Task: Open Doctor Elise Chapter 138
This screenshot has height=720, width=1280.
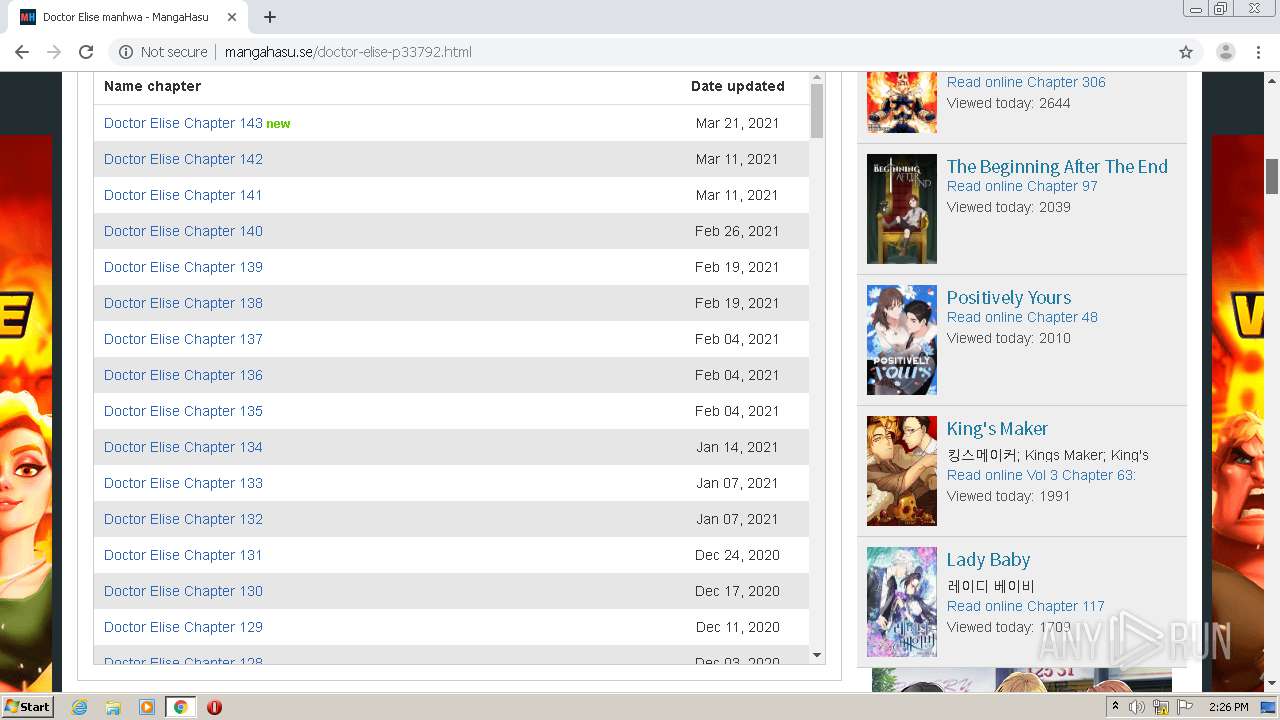Action: click(183, 303)
